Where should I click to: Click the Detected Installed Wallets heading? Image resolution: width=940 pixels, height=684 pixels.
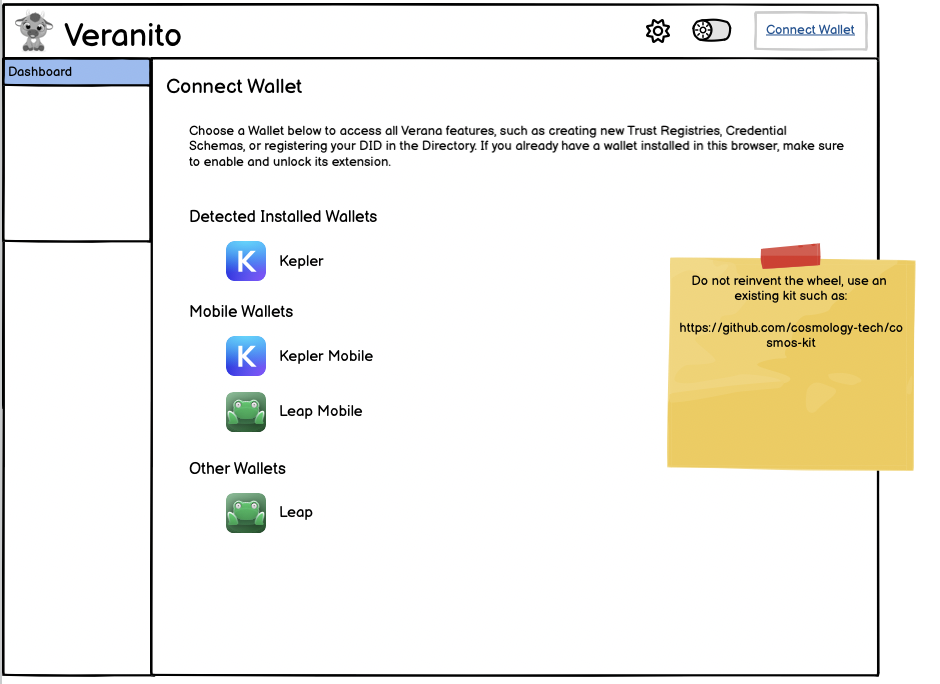point(283,216)
